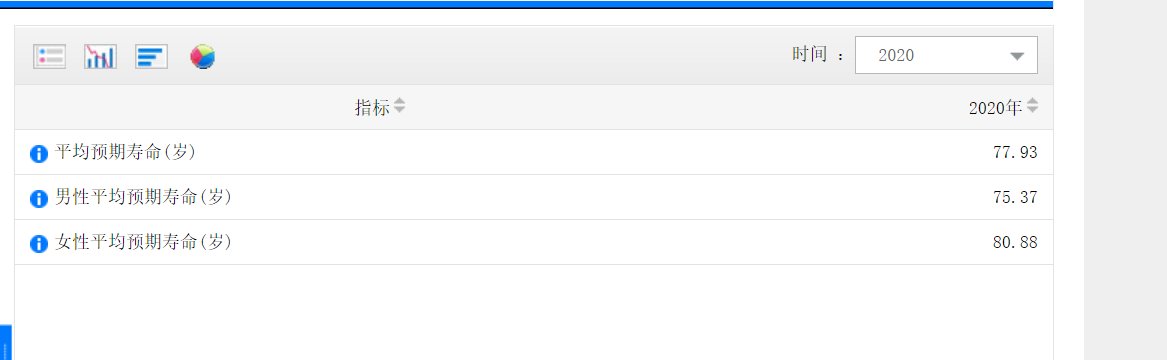Screen dimensions: 1167x360
Task: Sort by the 2020年 column arrows
Action: pos(1032,106)
